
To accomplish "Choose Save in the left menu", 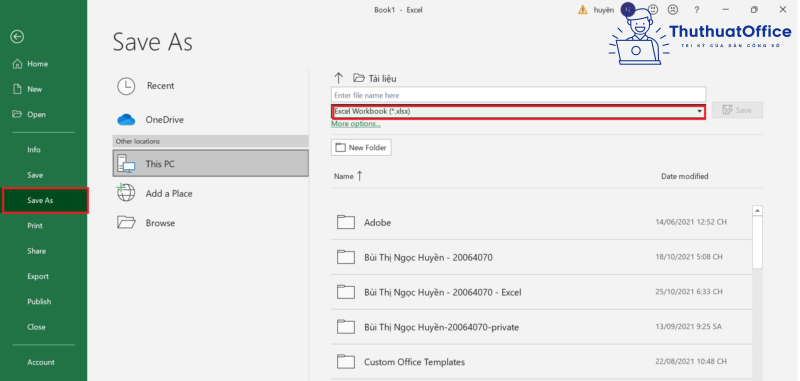I will coord(35,175).
